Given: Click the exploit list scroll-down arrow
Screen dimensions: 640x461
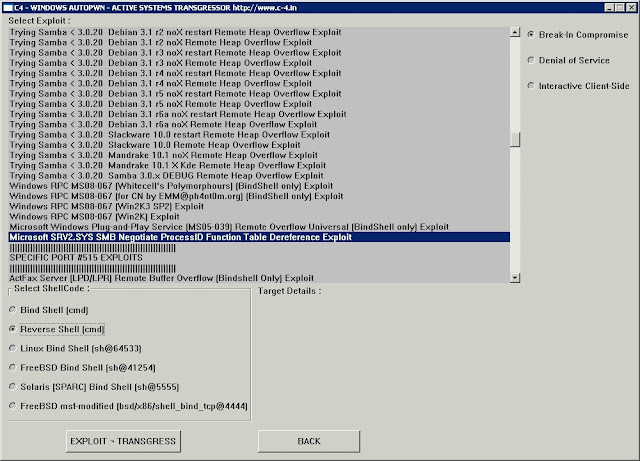Looking at the screenshot, I should (x=515, y=278).
